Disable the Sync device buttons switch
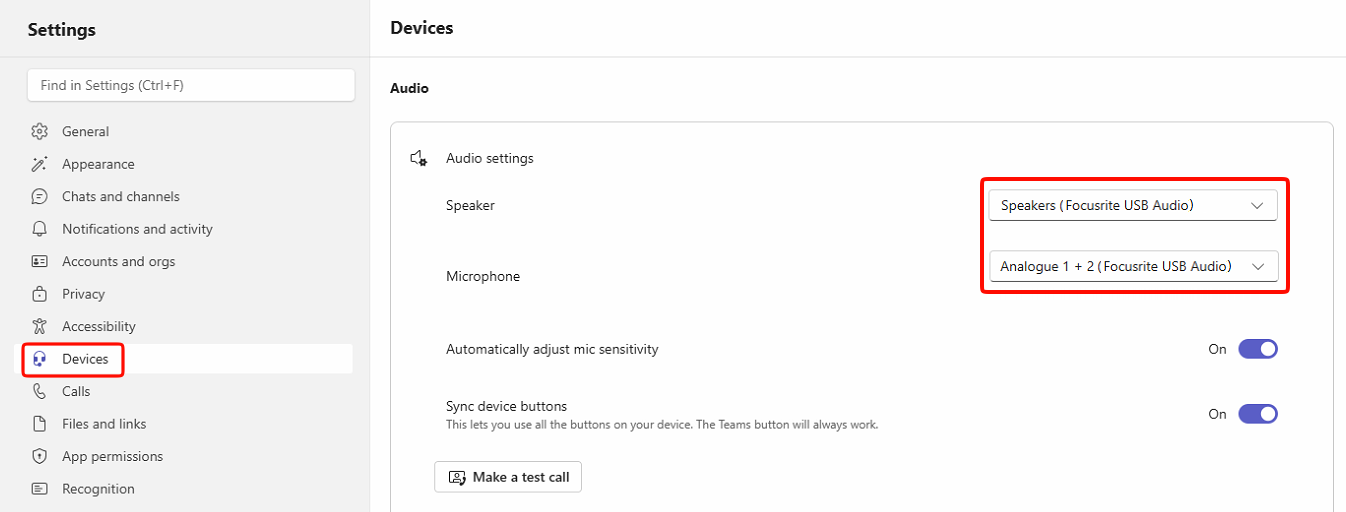This screenshot has height=512, width=1346. pyautogui.click(x=1258, y=414)
